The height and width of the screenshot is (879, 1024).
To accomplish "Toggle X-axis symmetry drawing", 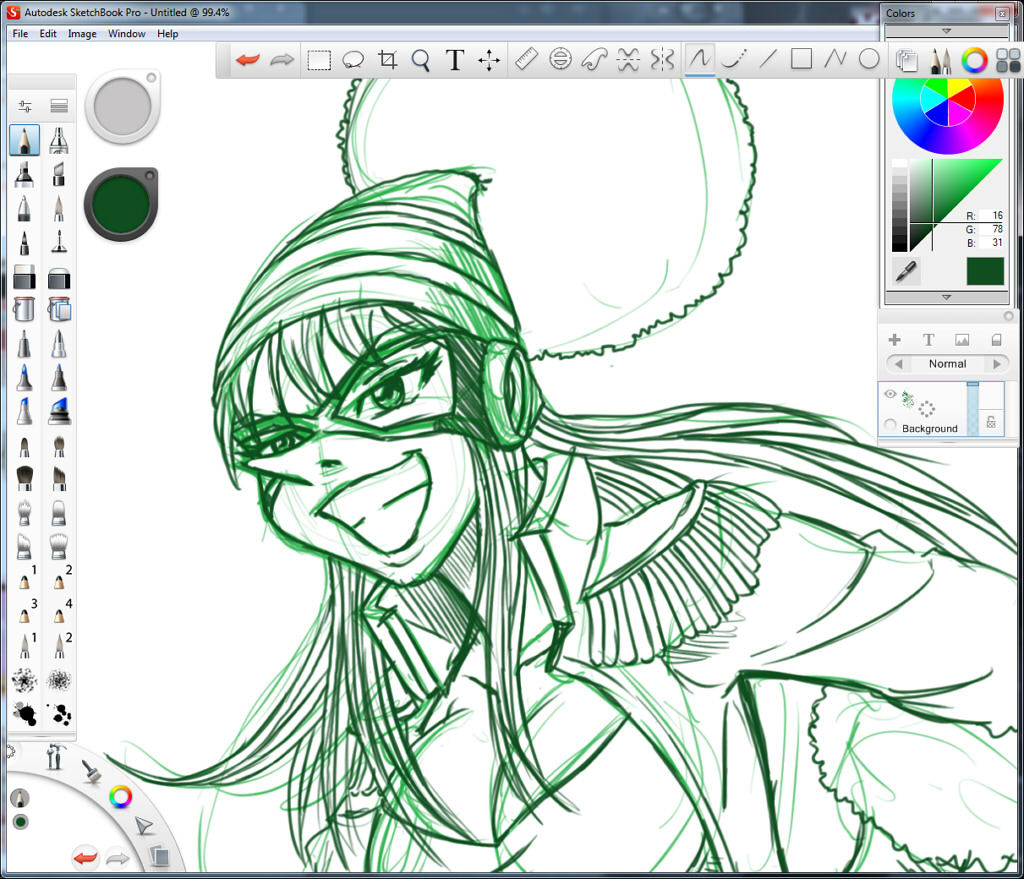I will click(x=628, y=59).
